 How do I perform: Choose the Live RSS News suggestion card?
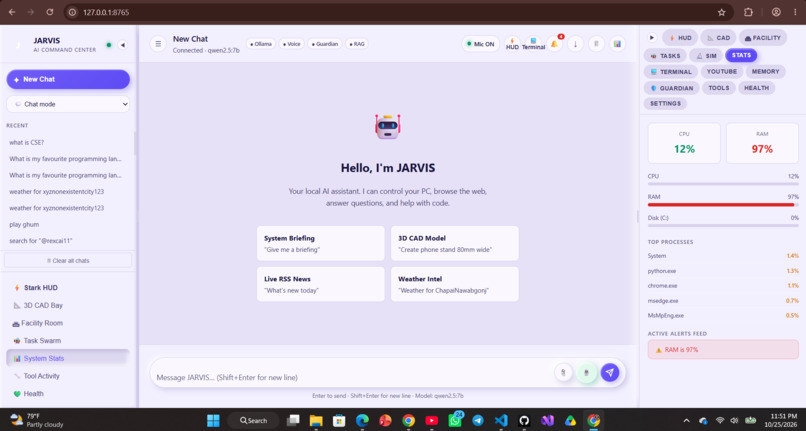tap(321, 284)
